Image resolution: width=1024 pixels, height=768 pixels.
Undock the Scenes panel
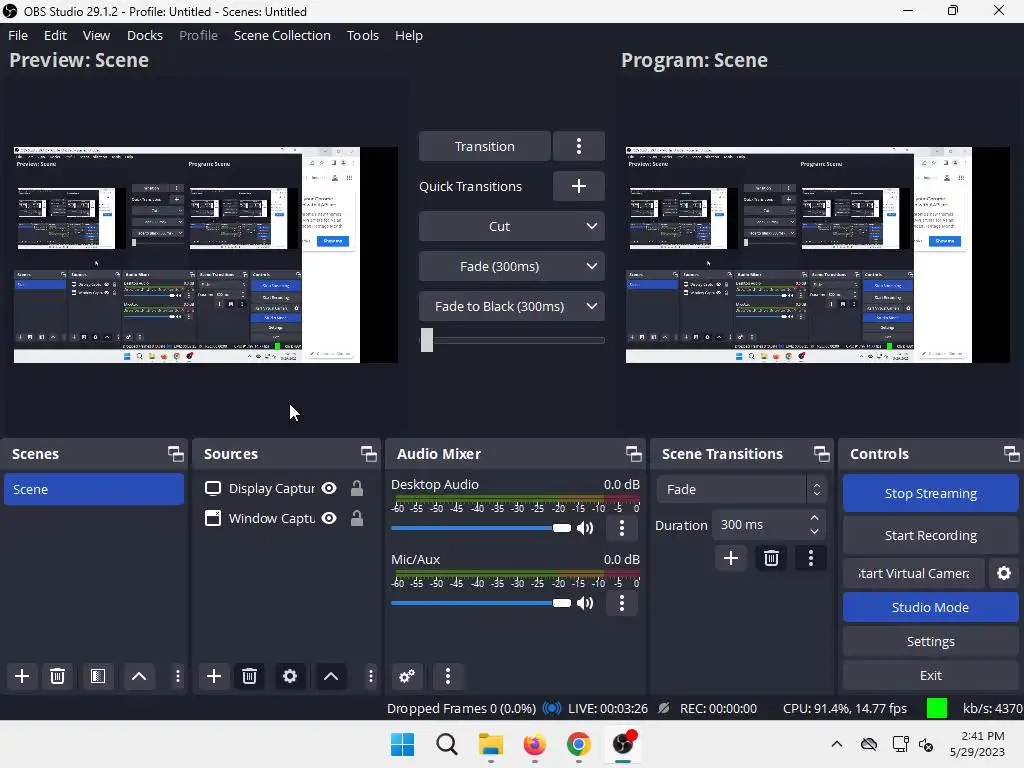[176, 454]
